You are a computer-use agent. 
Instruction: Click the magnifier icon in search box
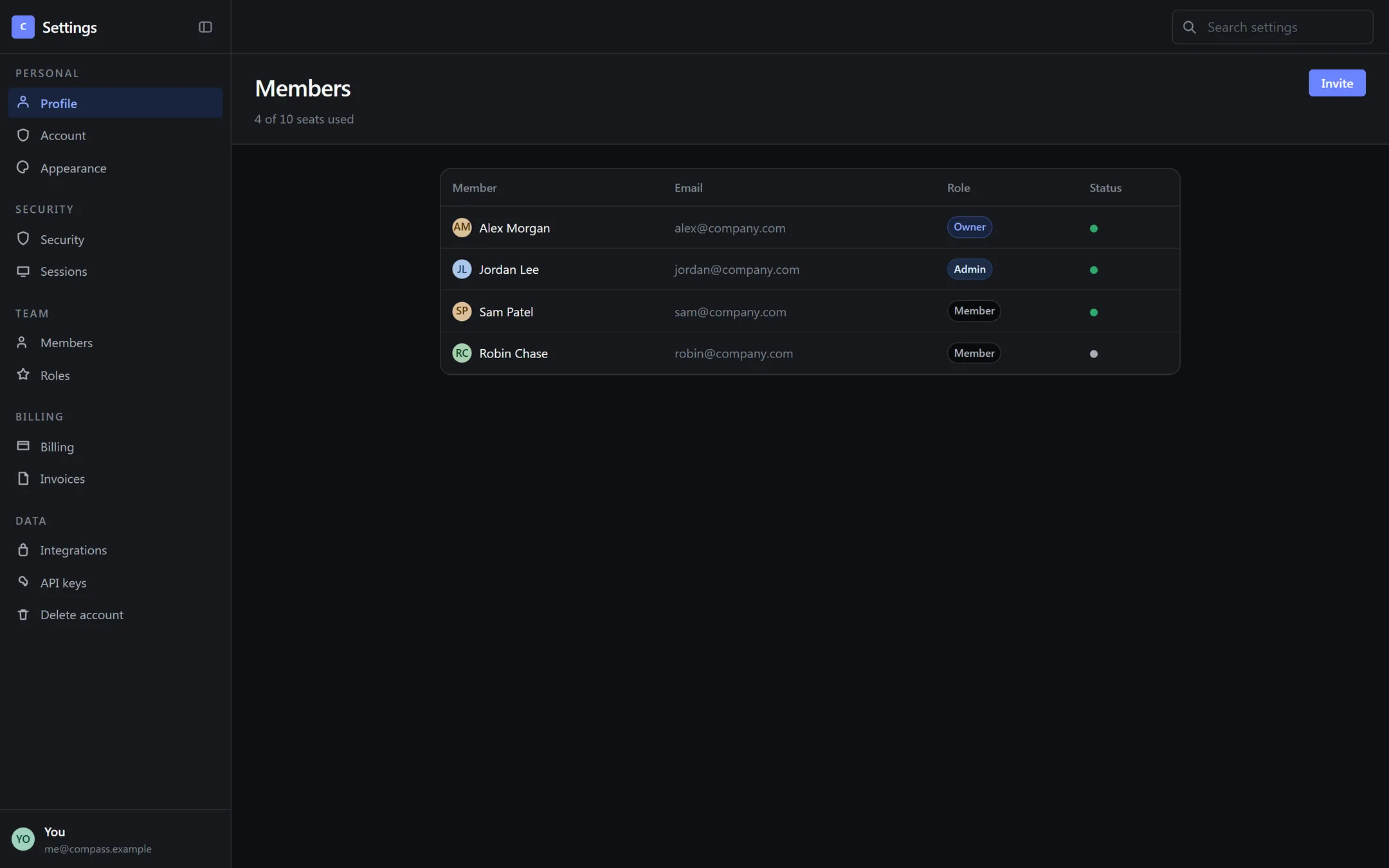(1190, 27)
